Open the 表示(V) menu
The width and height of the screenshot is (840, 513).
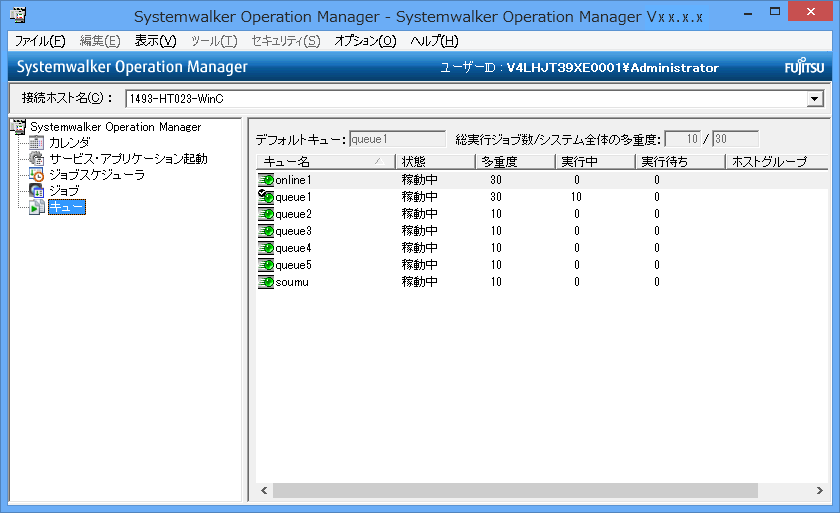[x=155, y=41]
